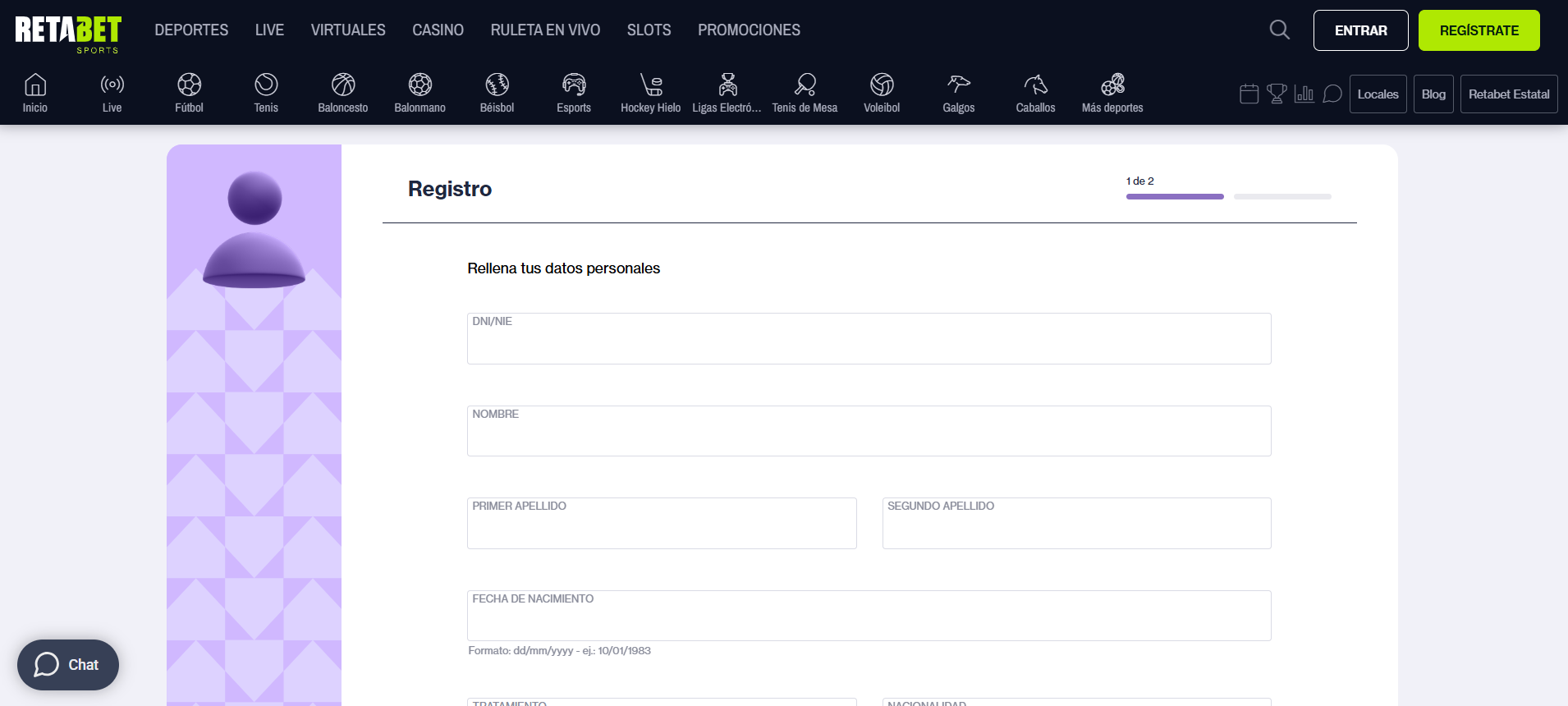
Task: Open the Chat support widget
Action: [x=68, y=665]
